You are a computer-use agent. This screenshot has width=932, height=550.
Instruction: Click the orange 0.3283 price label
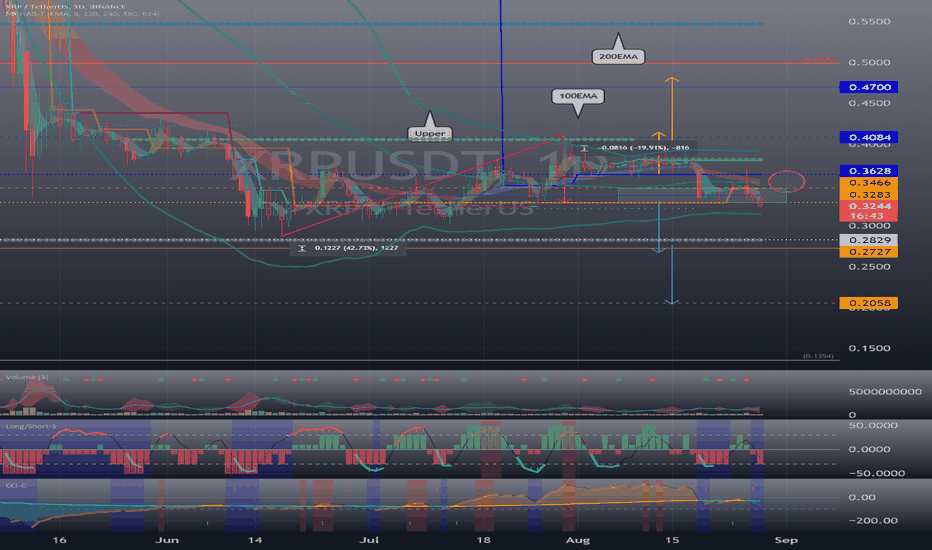(x=868, y=194)
